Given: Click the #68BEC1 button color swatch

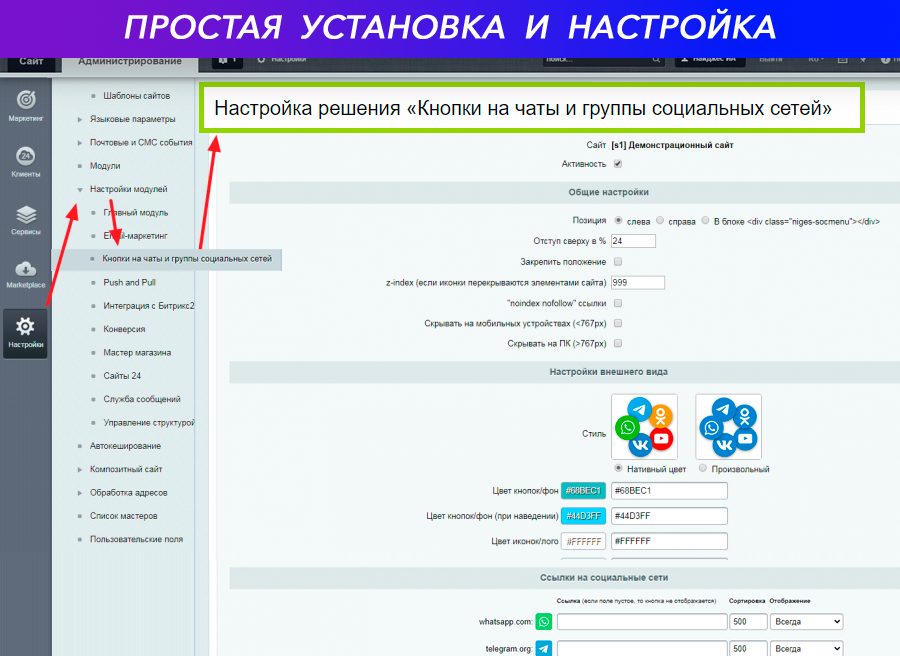Looking at the screenshot, I should 583,491.
